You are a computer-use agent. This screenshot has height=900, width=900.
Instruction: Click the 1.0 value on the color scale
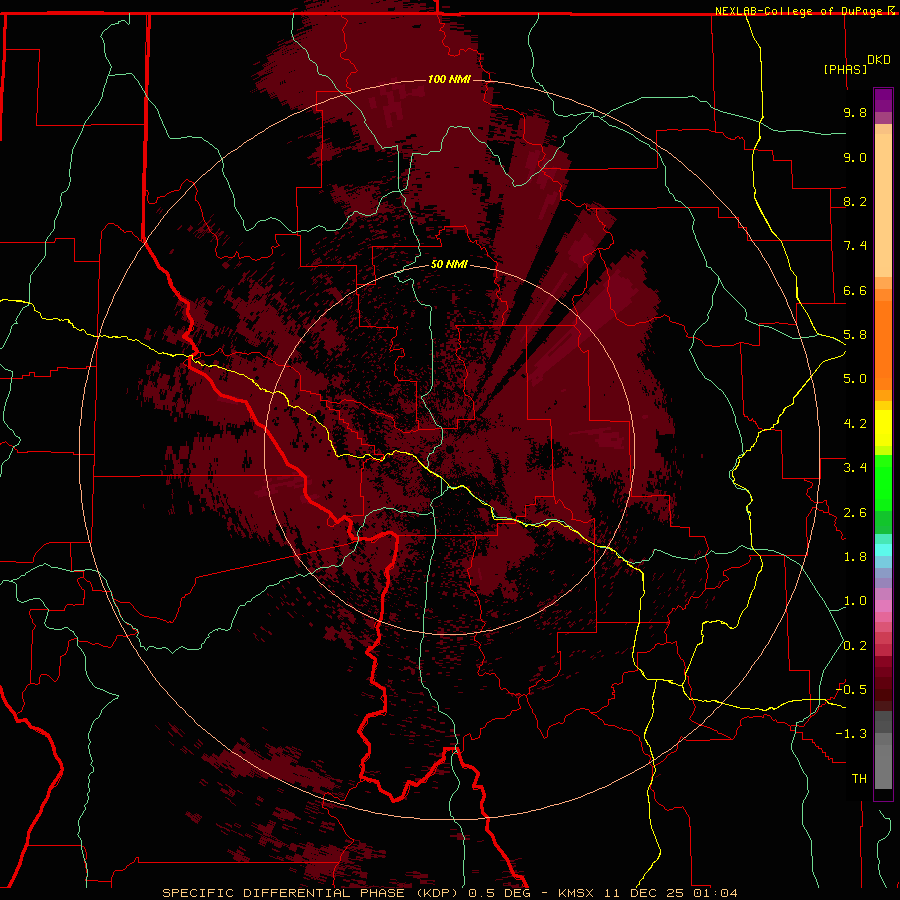855,601
